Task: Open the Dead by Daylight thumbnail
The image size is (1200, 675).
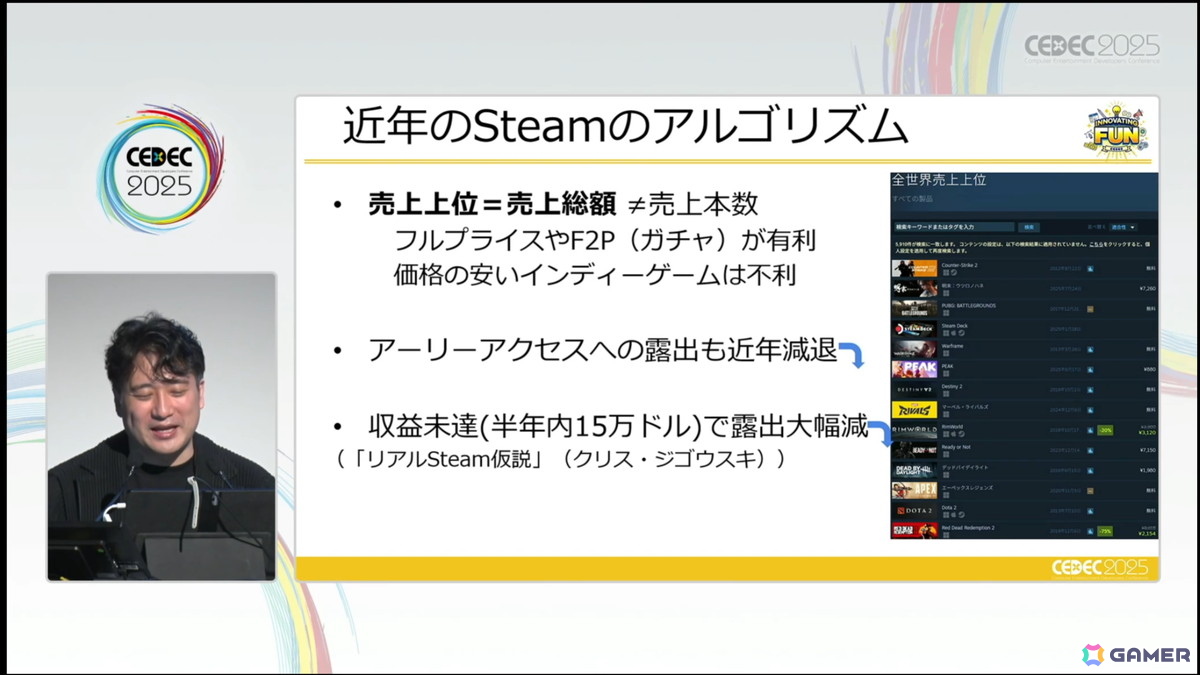Action: point(914,470)
